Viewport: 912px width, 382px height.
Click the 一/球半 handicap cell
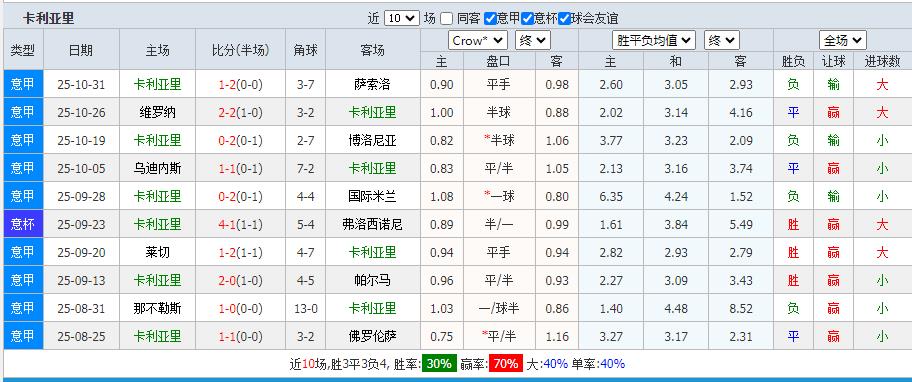click(x=498, y=308)
